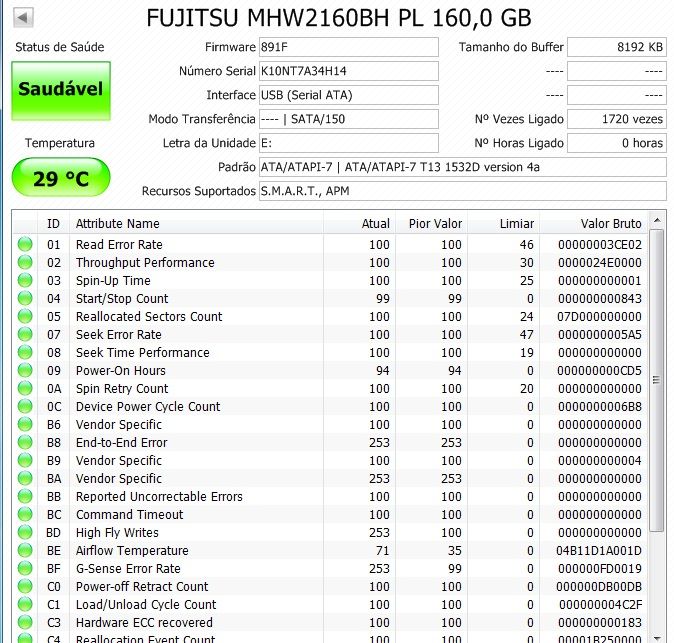Image resolution: width=674 pixels, height=643 pixels.
Task: Click the Número Serial field
Action: [x=348, y=71]
